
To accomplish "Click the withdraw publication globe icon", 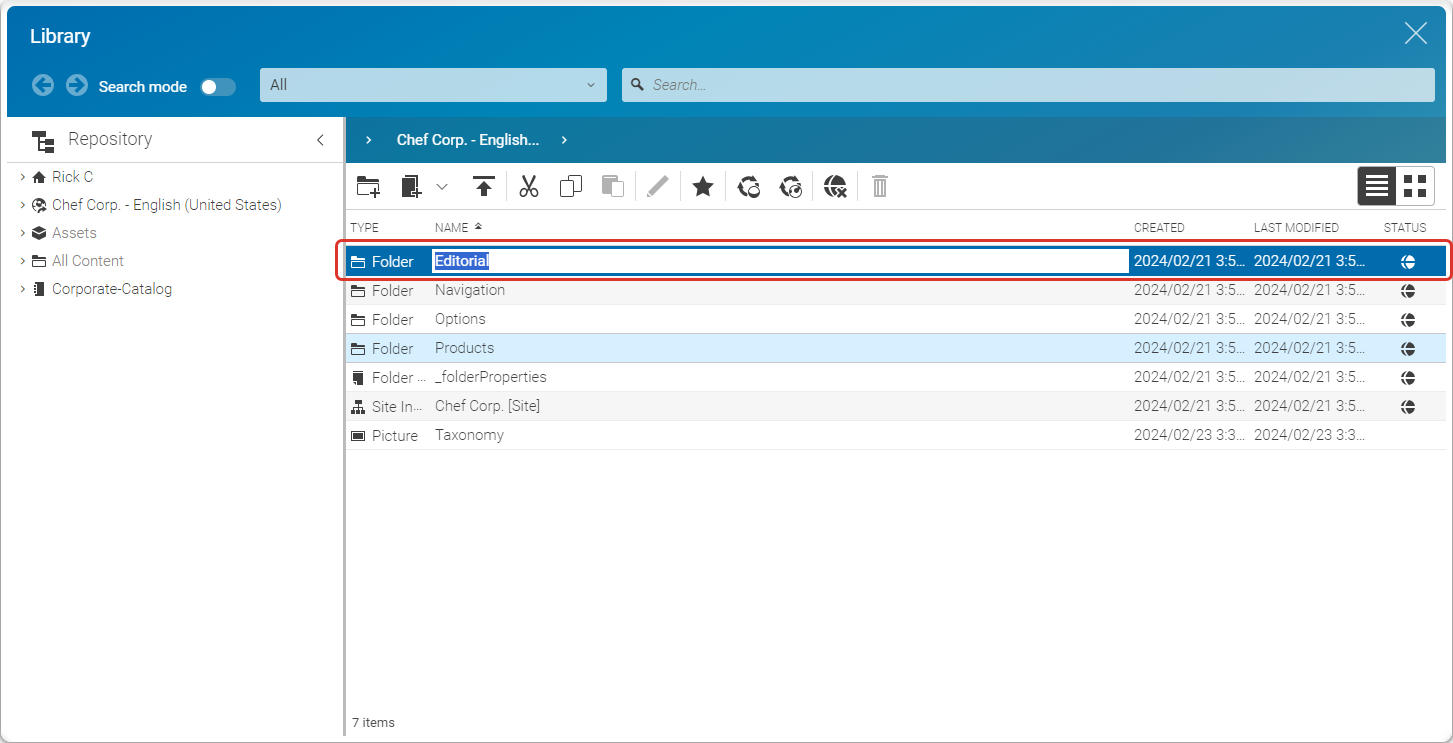I will [x=835, y=186].
